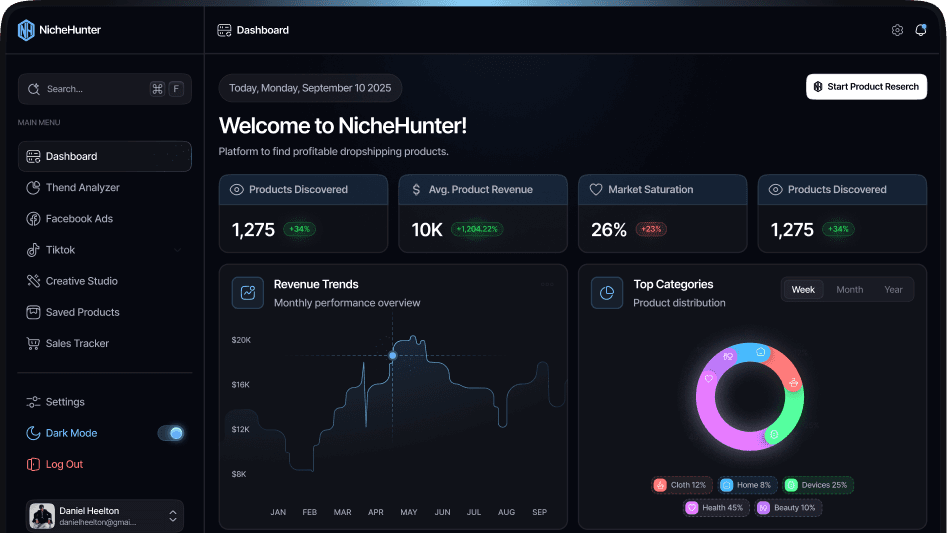Click the F key shortcut badge
Viewport: 947px width, 533px height.
[176, 89]
